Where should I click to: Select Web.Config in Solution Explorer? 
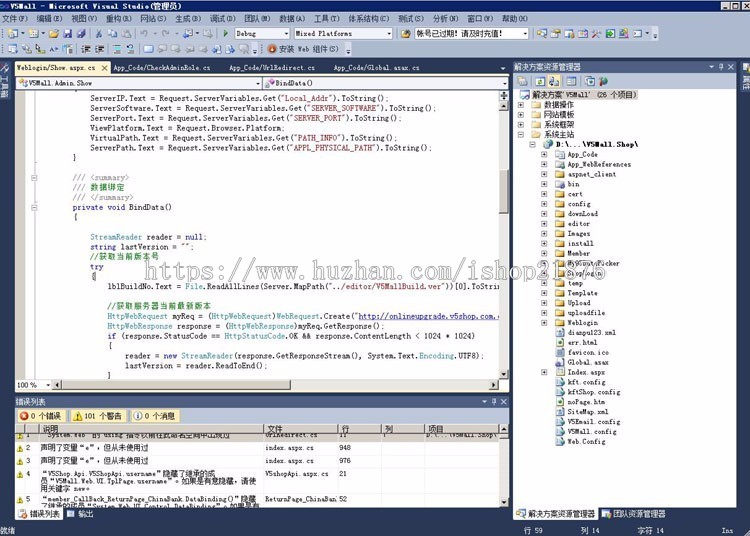586,442
